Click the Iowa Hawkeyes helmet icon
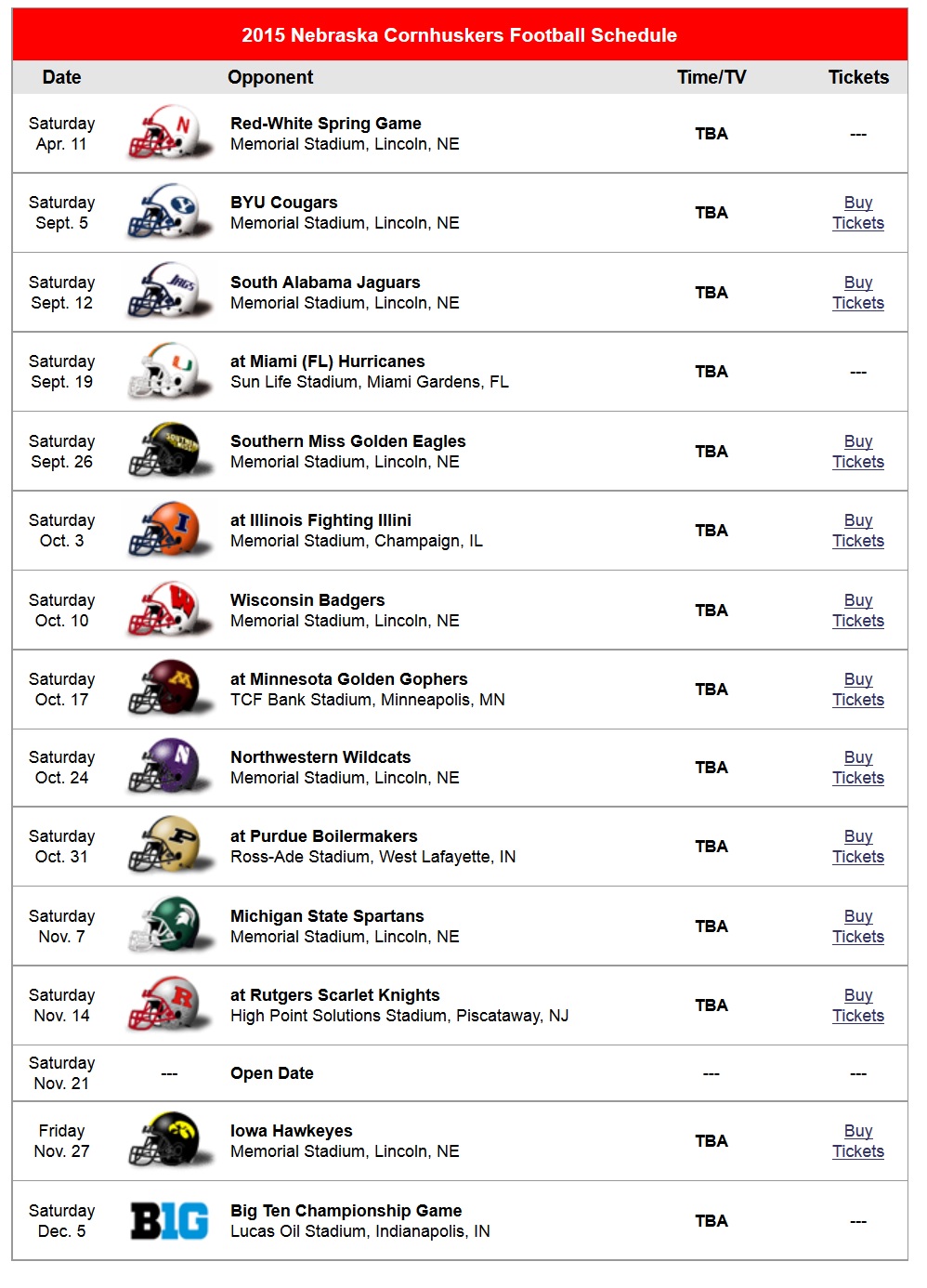Screen dimensions: 927x1288 click(169, 1141)
